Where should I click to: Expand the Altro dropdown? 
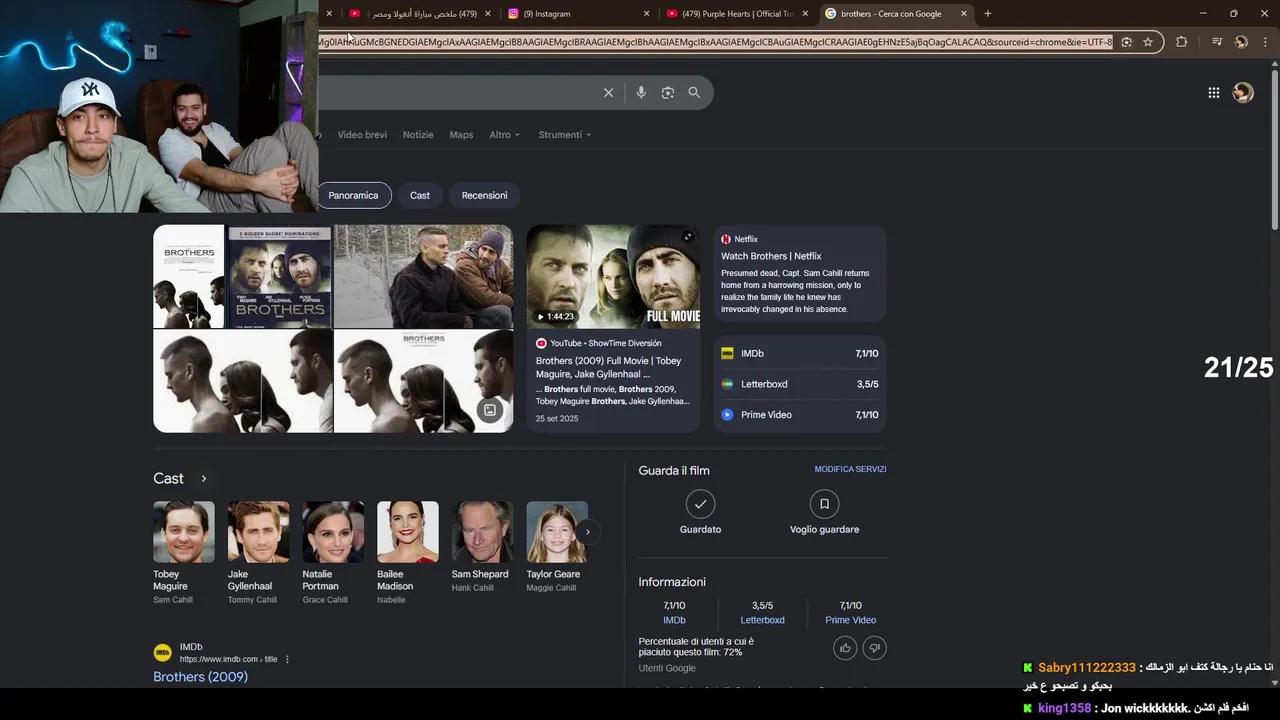tap(504, 135)
